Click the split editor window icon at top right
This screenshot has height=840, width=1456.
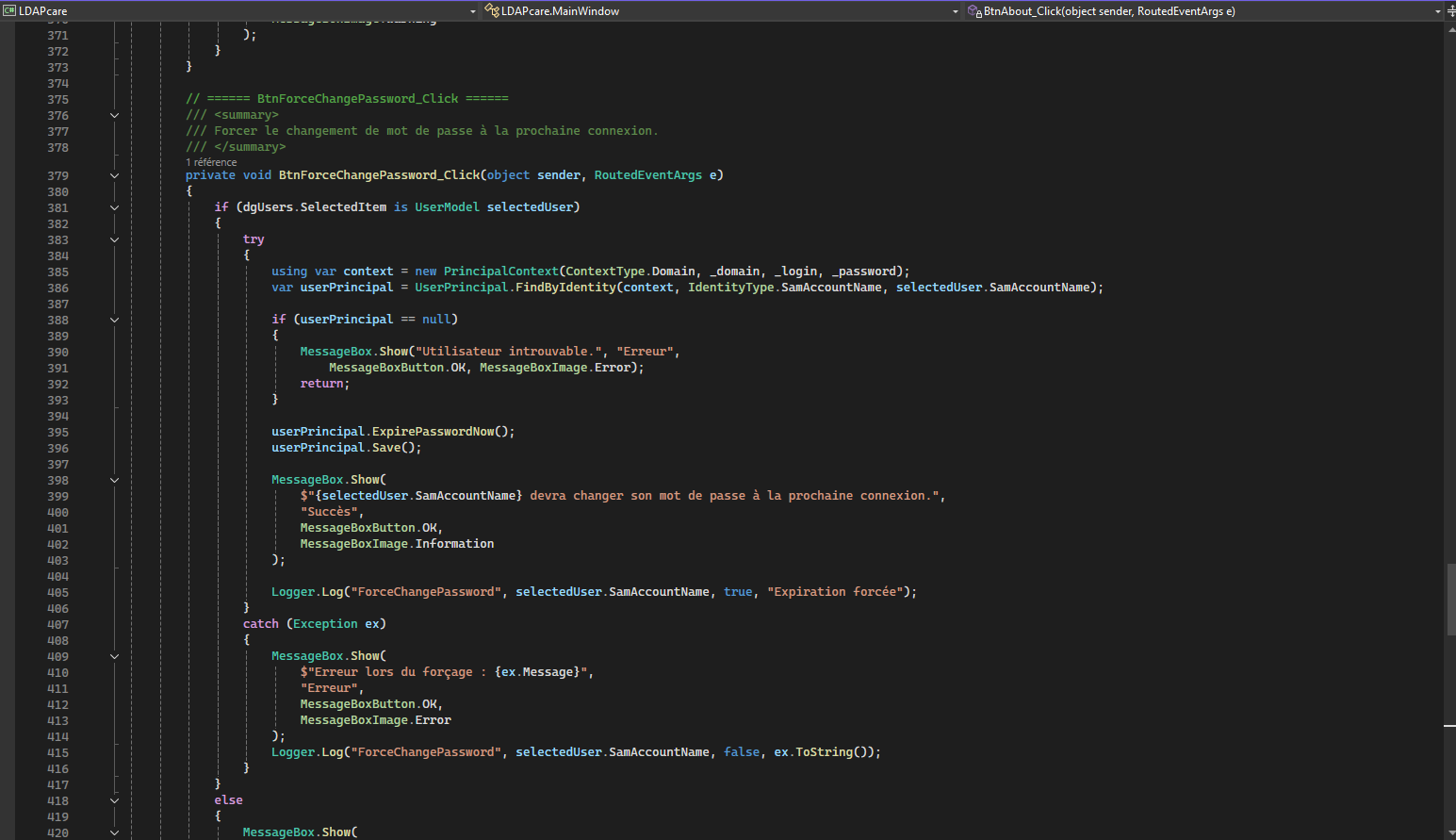pos(1451,10)
